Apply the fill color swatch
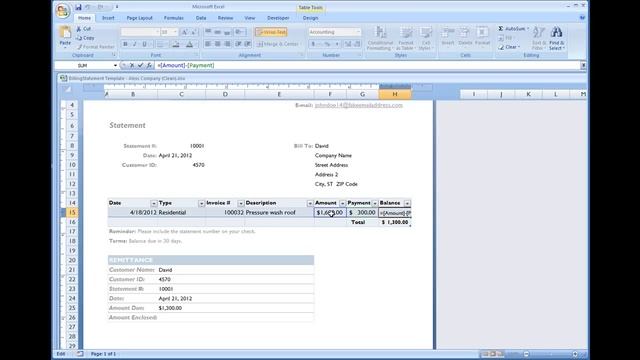Viewport: 640px width, 360px height. pos(176,44)
